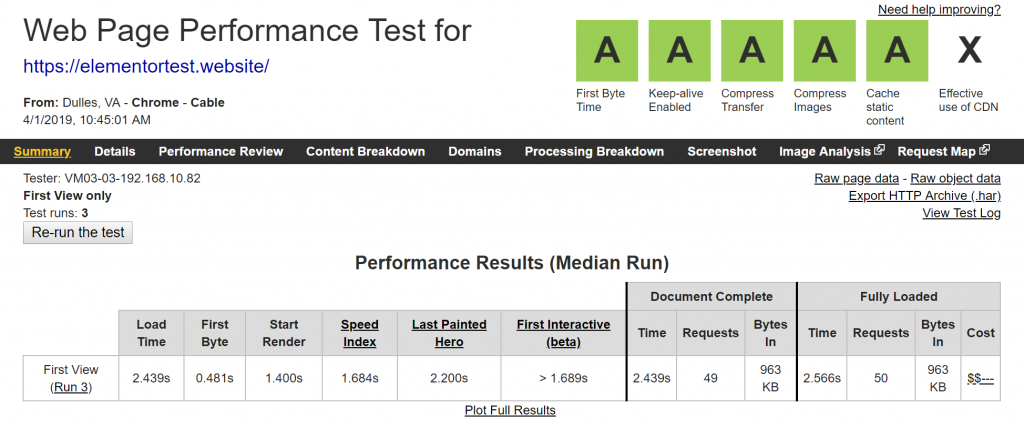Image resolution: width=1024 pixels, height=425 pixels.
Task: Click the First Byte Time grade A badge
Action: pyautogui.click(x=607, y=50)
